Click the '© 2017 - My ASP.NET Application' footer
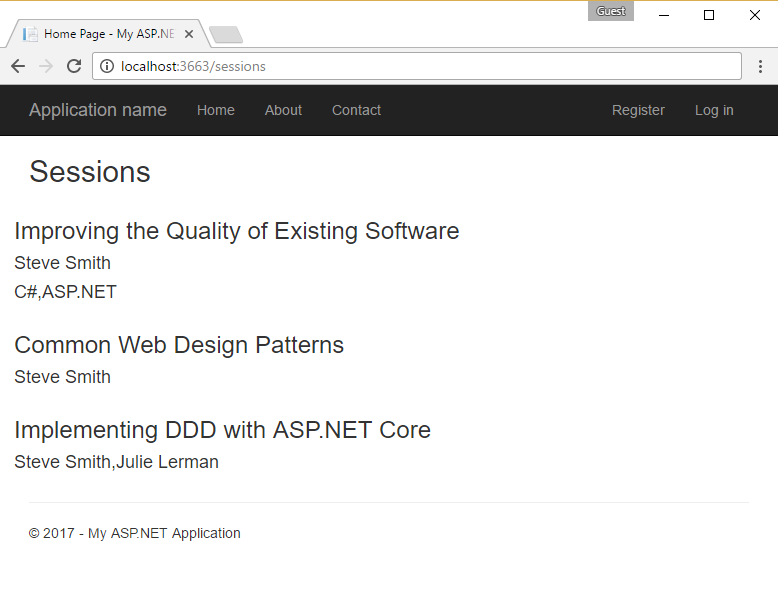 (134, 533)
